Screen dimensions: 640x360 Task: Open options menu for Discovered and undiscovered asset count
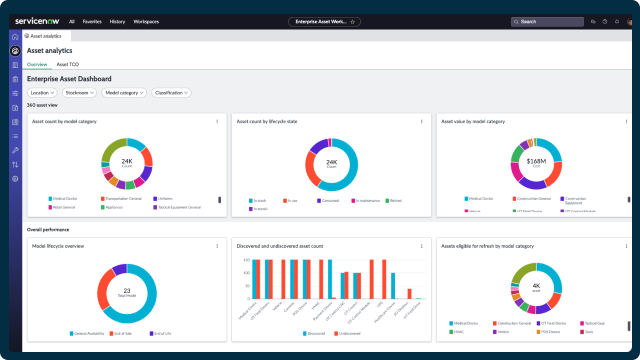(x=422, y=246)
